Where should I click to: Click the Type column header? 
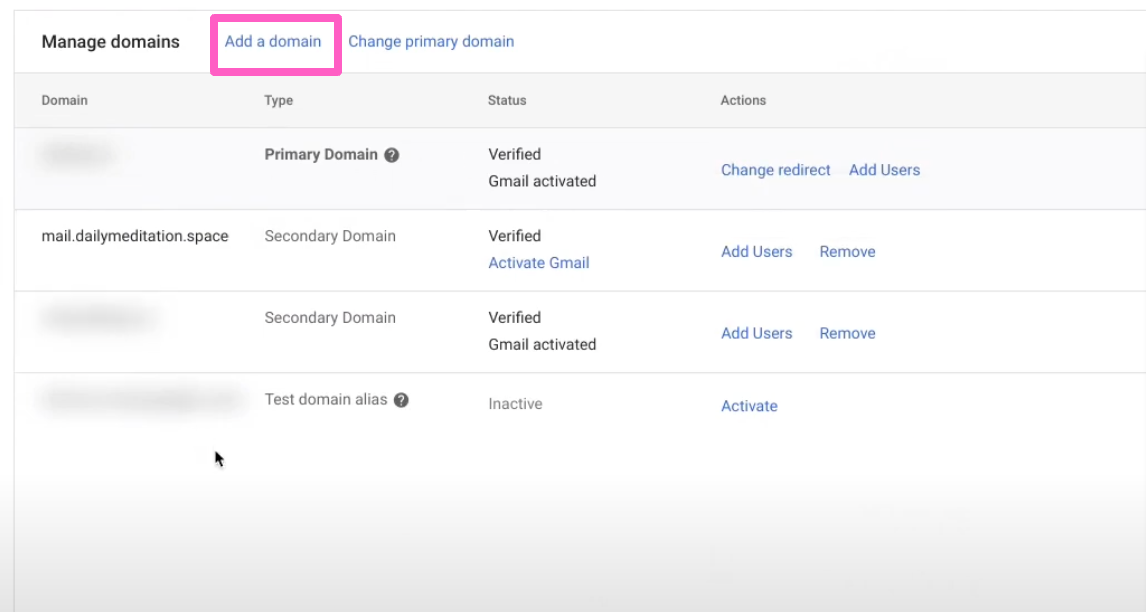[278, 100]
